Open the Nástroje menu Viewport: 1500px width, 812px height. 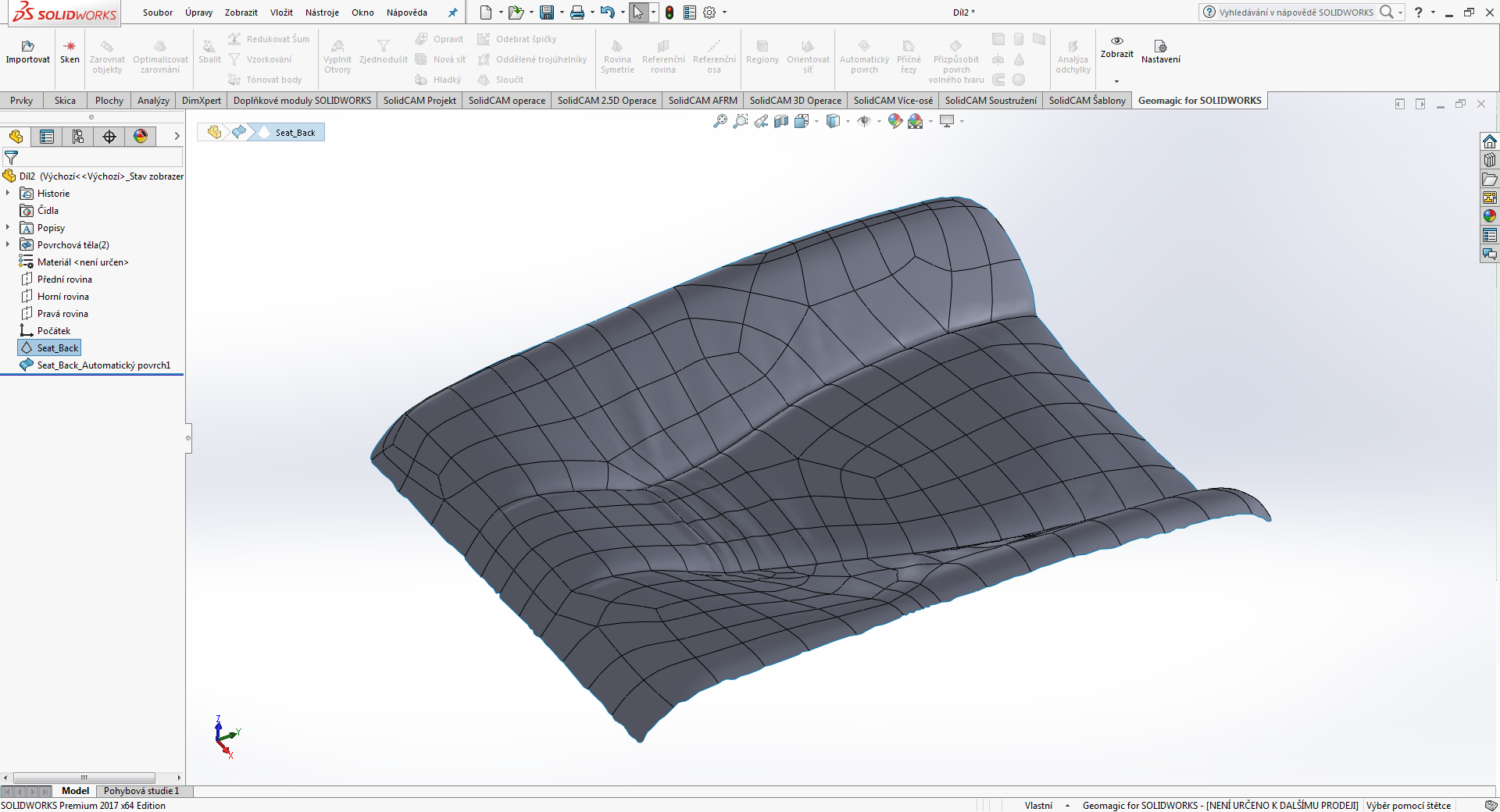(x=322, y=12)
